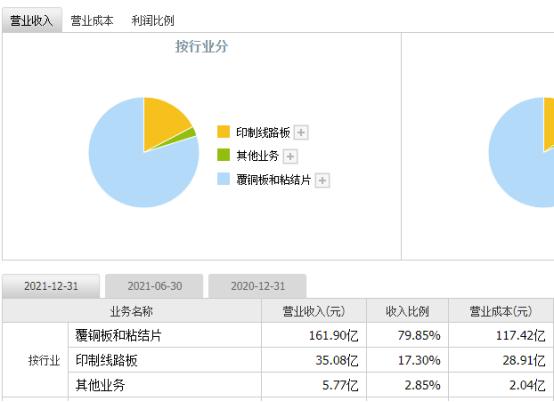Open the 利润比例 tab
The image size is (554, 402).
[153, 20]
